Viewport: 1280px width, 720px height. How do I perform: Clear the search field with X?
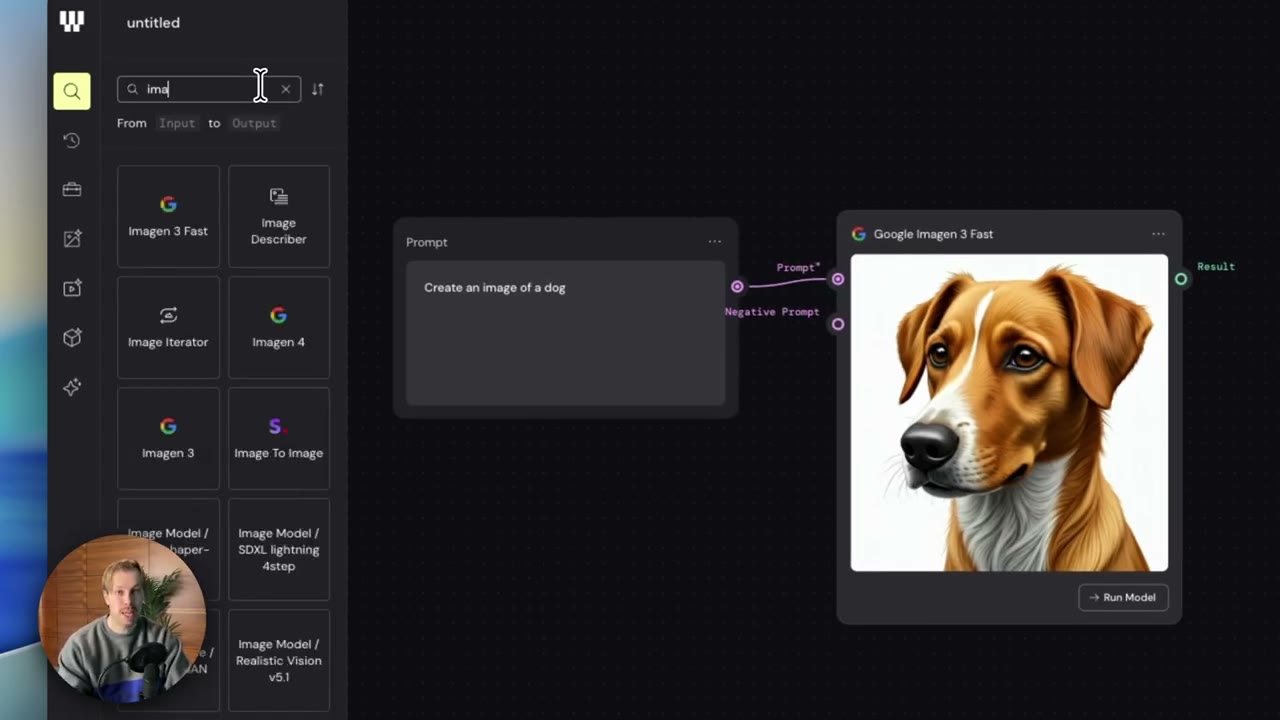(x=286, y=89)
